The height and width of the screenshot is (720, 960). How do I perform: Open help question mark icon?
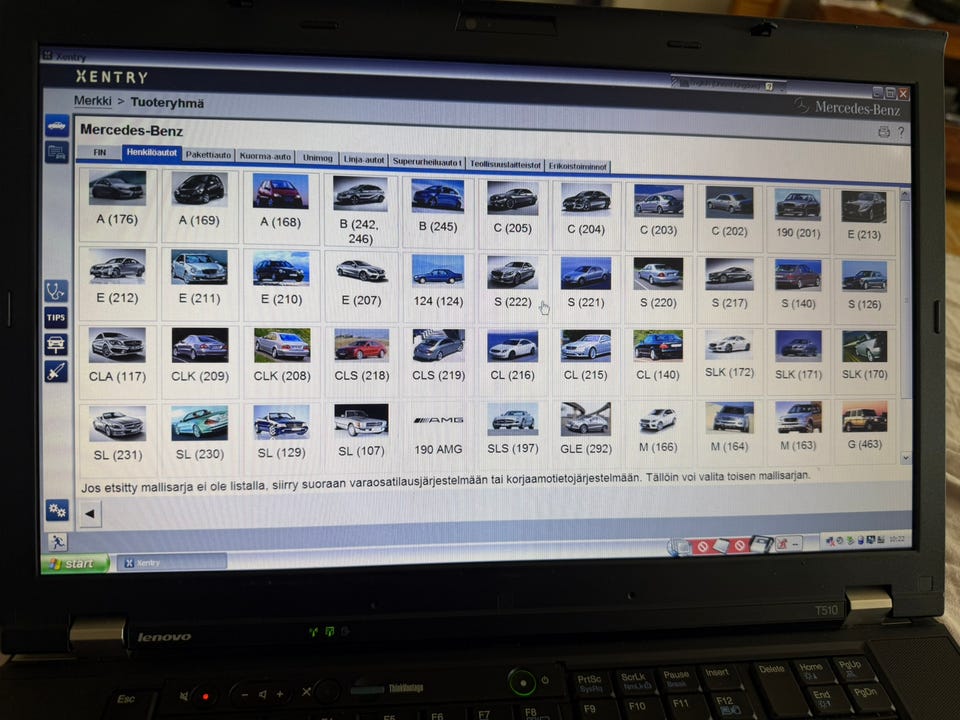click(901, 132)
